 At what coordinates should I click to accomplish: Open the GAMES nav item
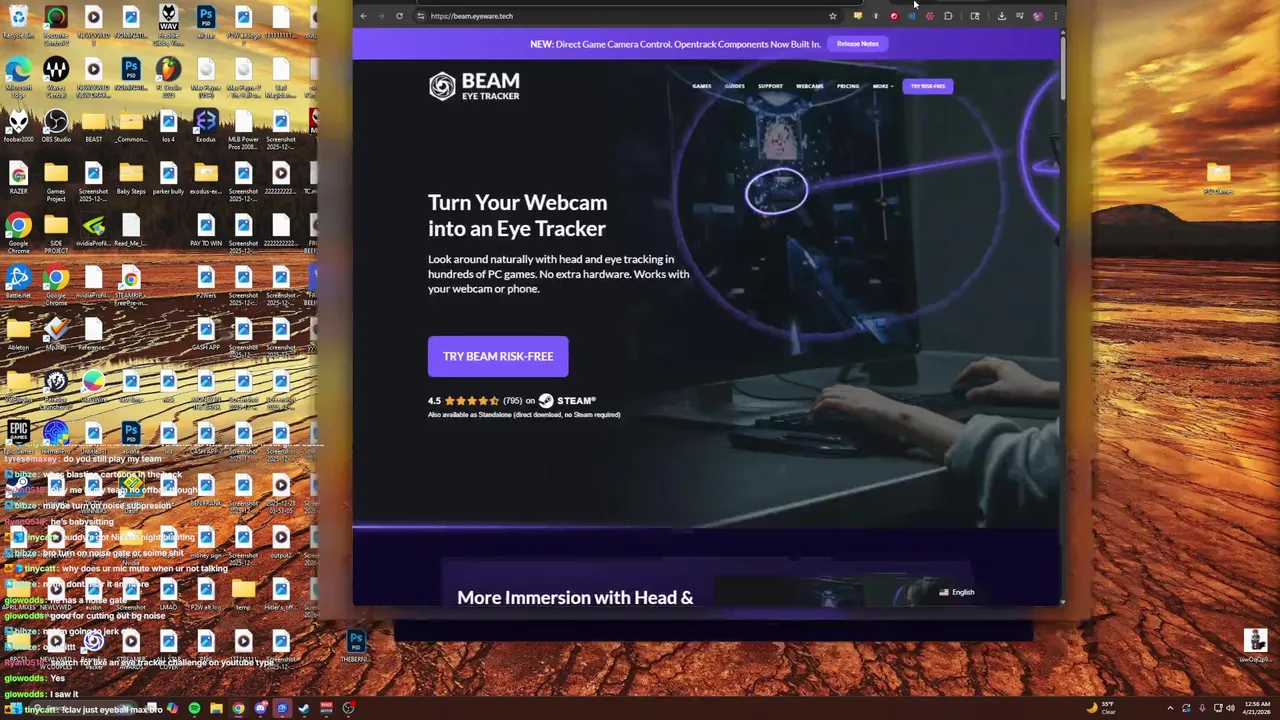point(702,86)
